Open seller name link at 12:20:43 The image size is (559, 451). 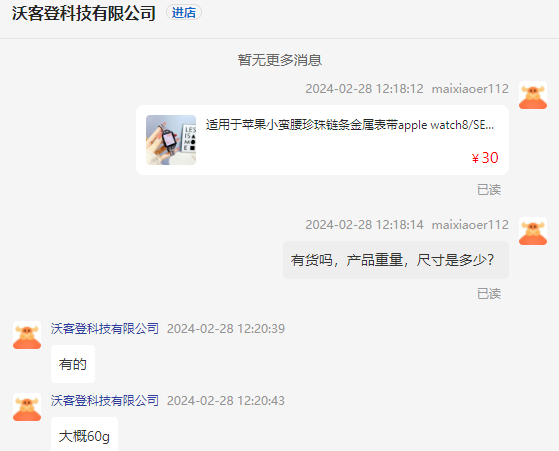[x=104, y=401]
